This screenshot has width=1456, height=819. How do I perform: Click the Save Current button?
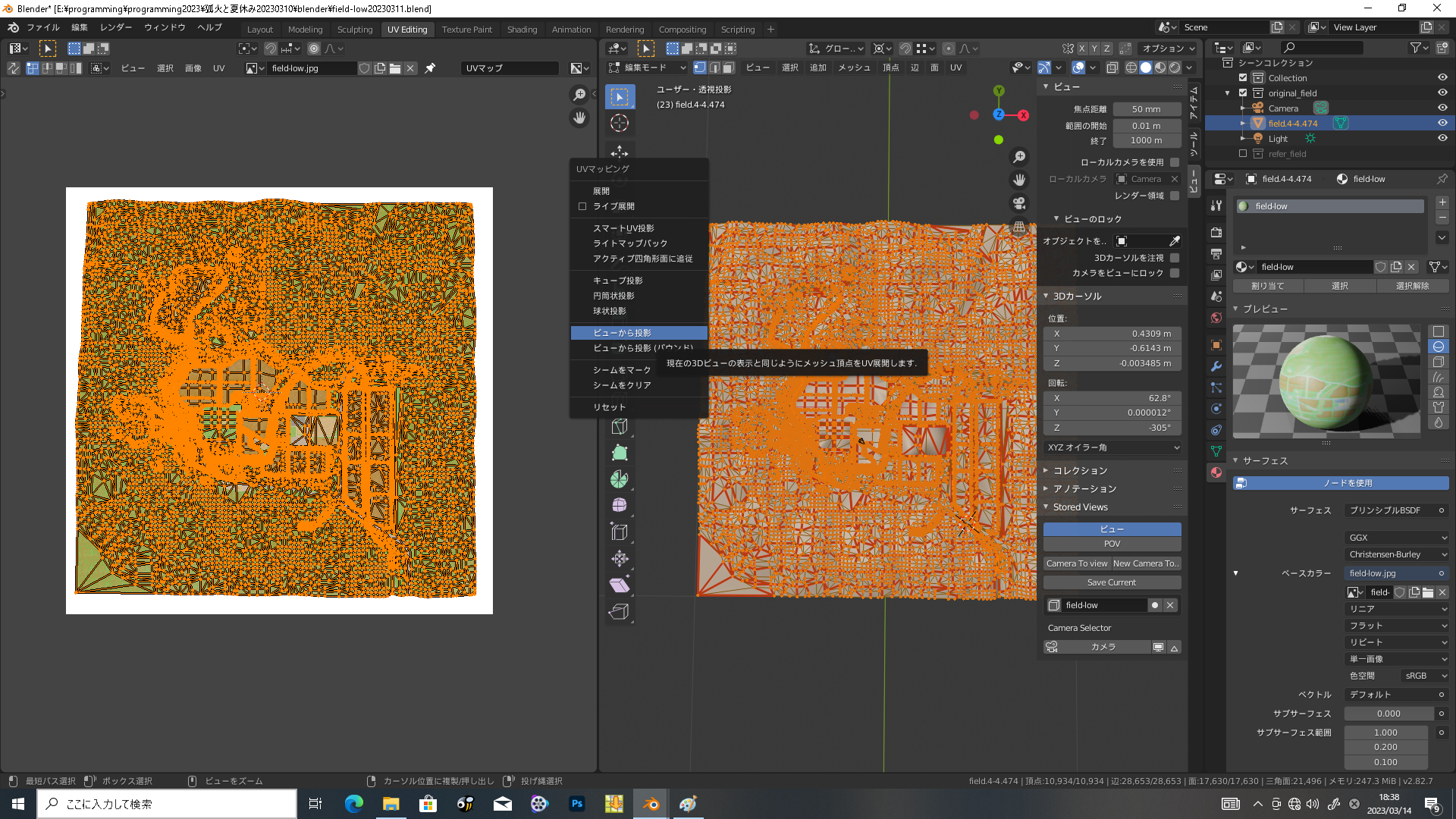1111,582
